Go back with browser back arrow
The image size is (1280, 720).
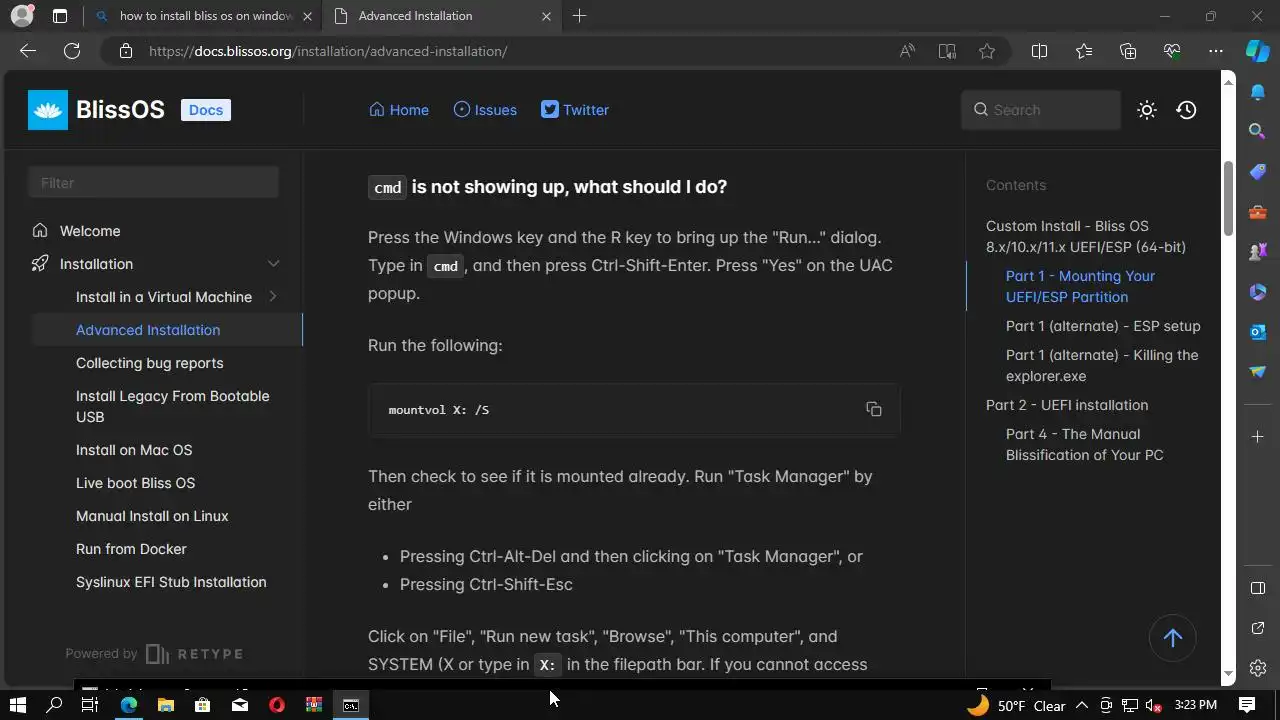28,51
